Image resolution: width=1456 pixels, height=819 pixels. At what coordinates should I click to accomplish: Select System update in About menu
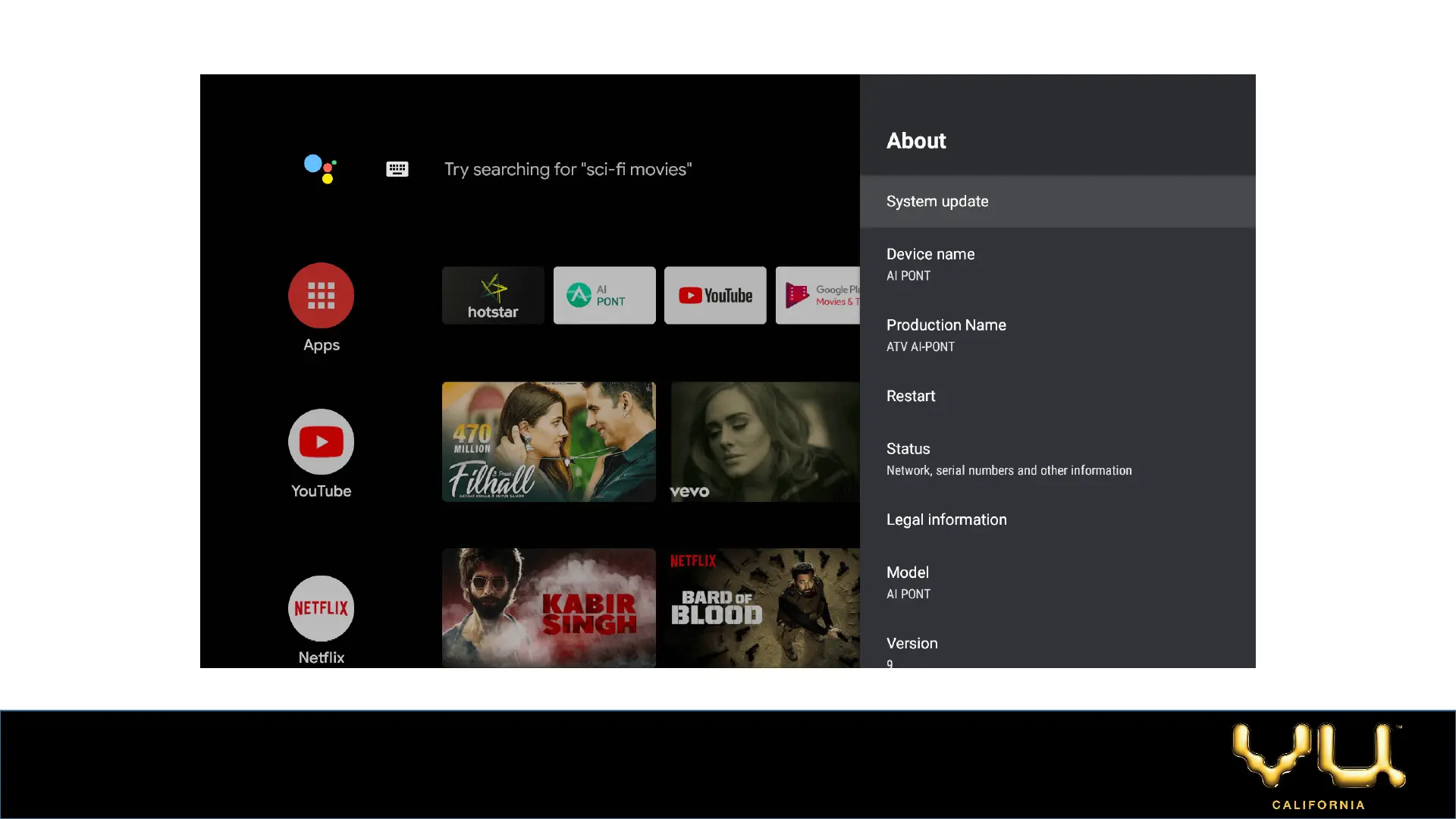(x=1057, y=202)
